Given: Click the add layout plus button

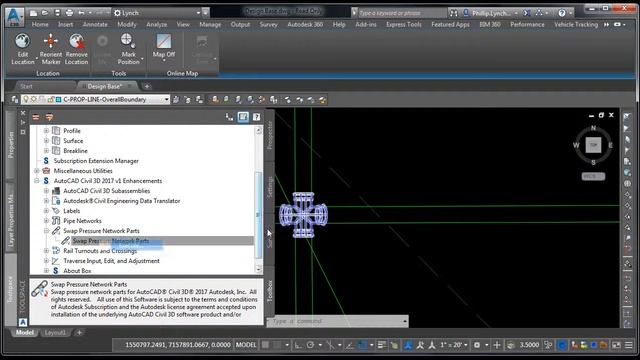Looking at the screenshot, I should [x=79, y=333].
